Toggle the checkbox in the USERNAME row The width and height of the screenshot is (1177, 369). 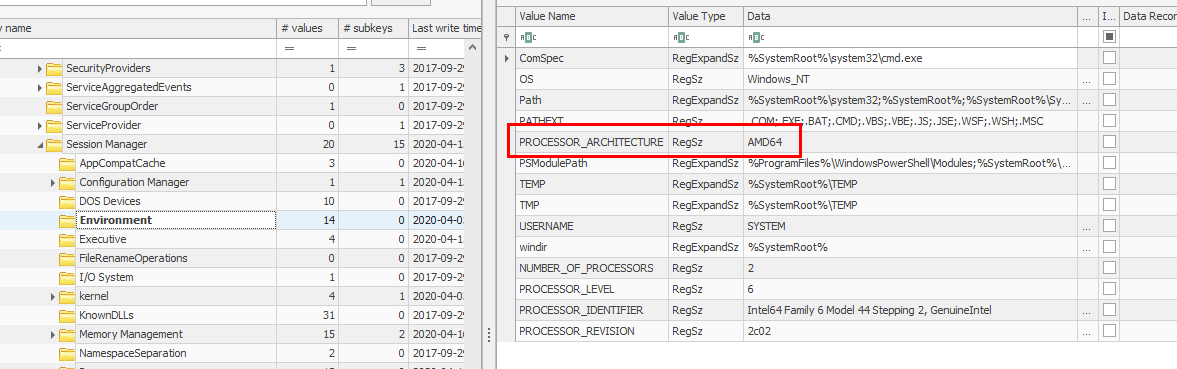click(x=1109, y=226)
